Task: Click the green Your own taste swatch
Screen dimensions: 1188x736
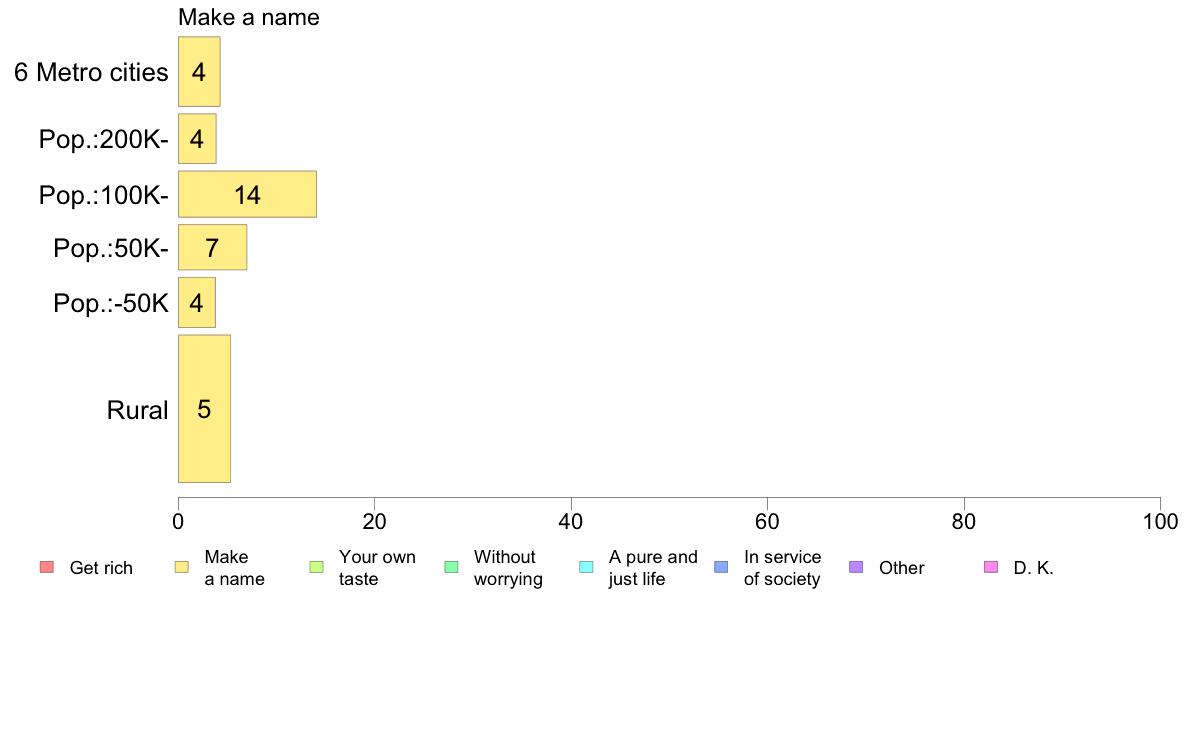Action: pos(316,568)
